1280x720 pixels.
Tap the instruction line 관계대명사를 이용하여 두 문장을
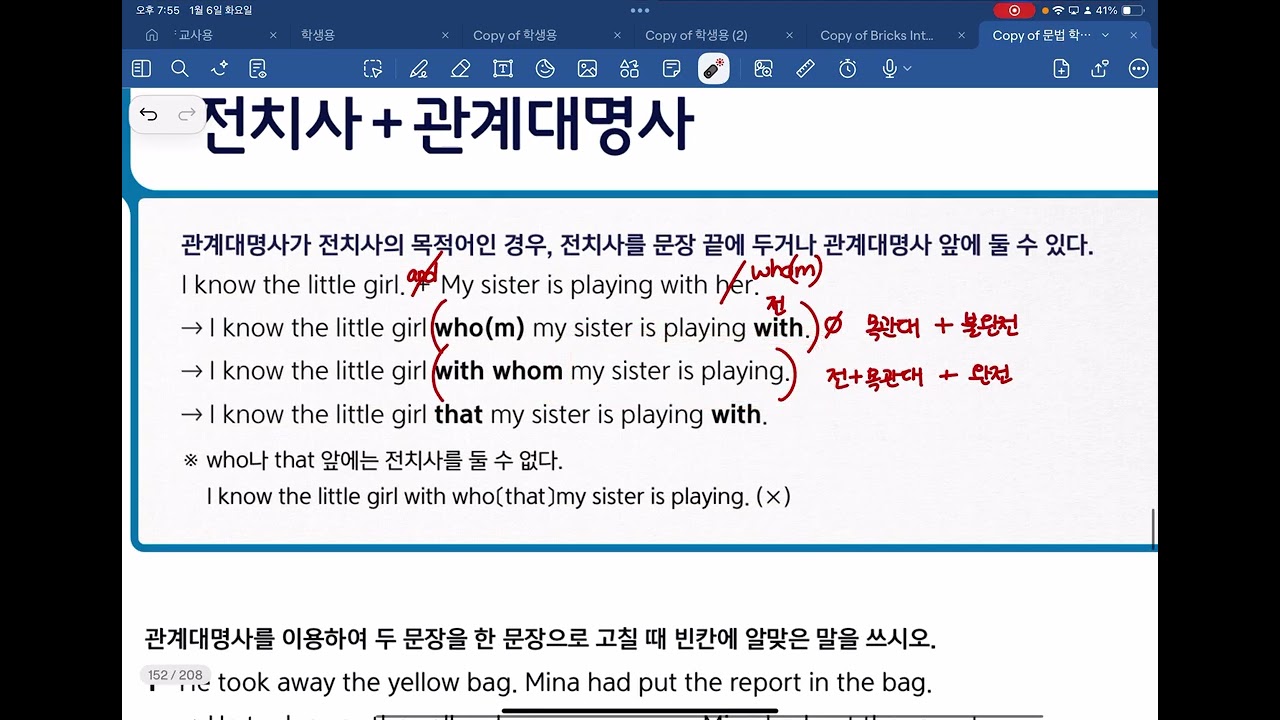[x=540, y=638]
